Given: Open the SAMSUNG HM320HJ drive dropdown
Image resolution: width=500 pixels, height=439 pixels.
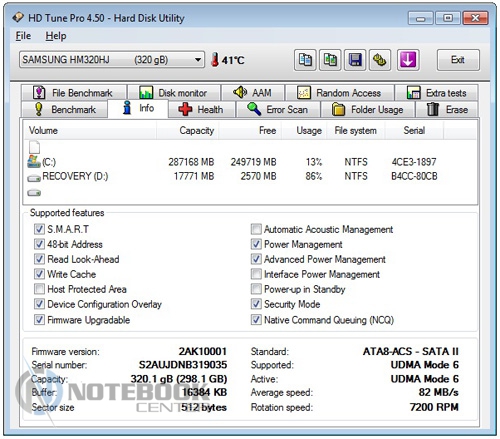Looking at the screenshot, I should 112,60.
